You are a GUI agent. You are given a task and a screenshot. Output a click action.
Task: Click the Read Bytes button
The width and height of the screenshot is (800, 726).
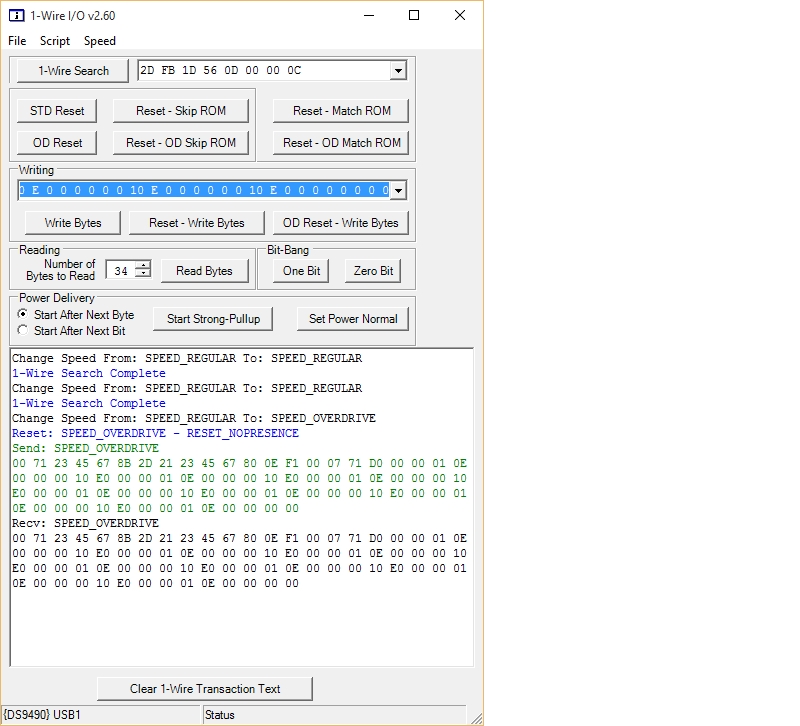click(x=205, y=271)
